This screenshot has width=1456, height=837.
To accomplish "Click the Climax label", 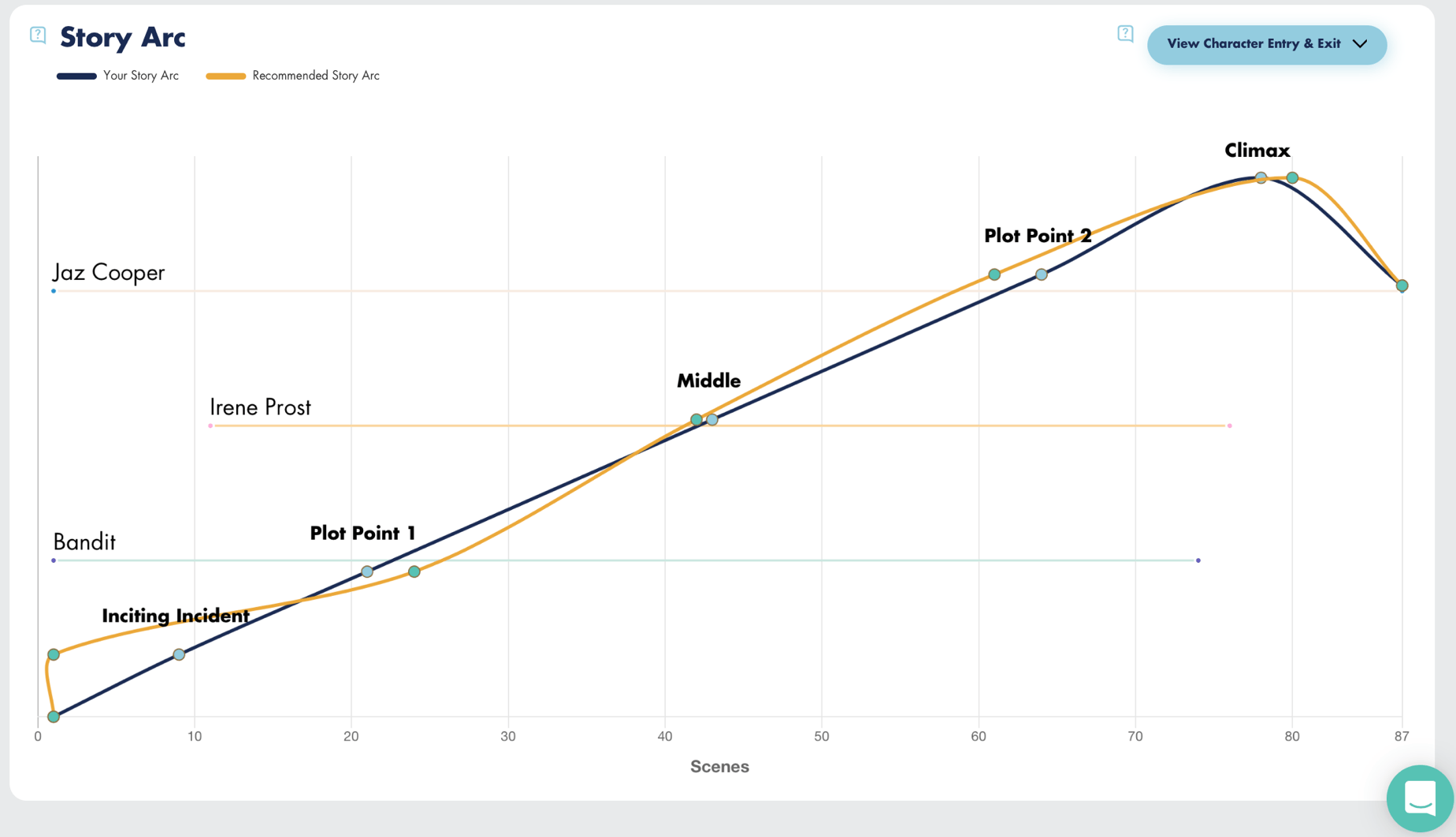I will pos(1257,151).
